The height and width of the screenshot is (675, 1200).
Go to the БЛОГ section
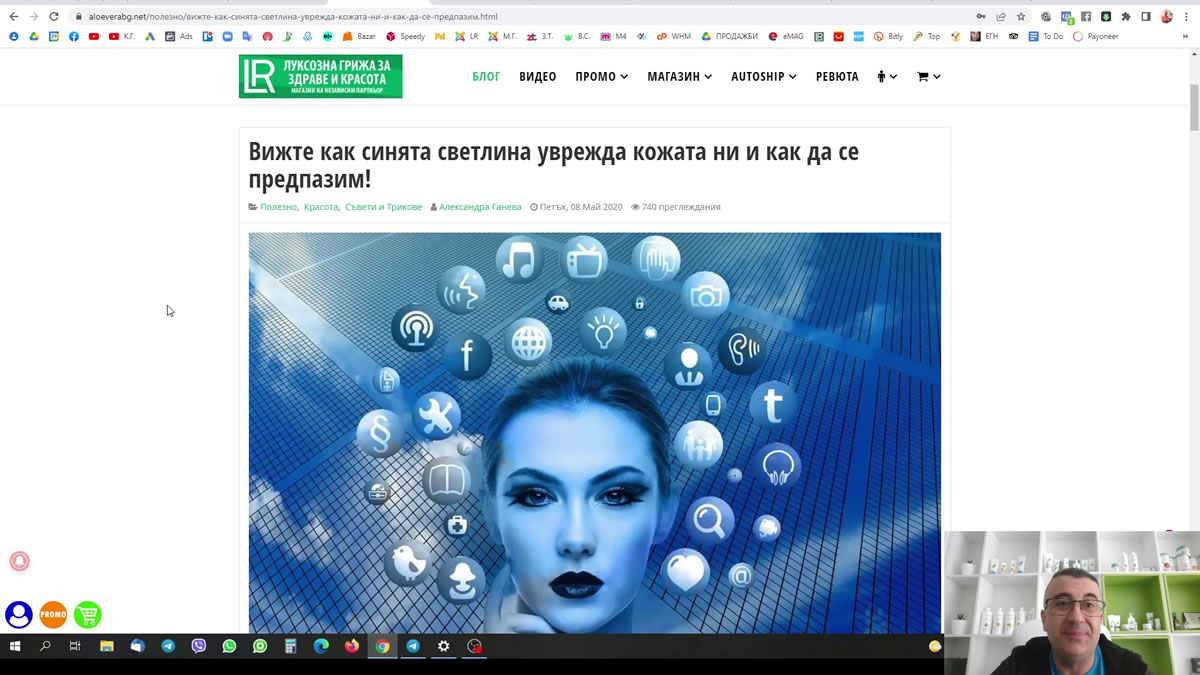coord(486,77)
